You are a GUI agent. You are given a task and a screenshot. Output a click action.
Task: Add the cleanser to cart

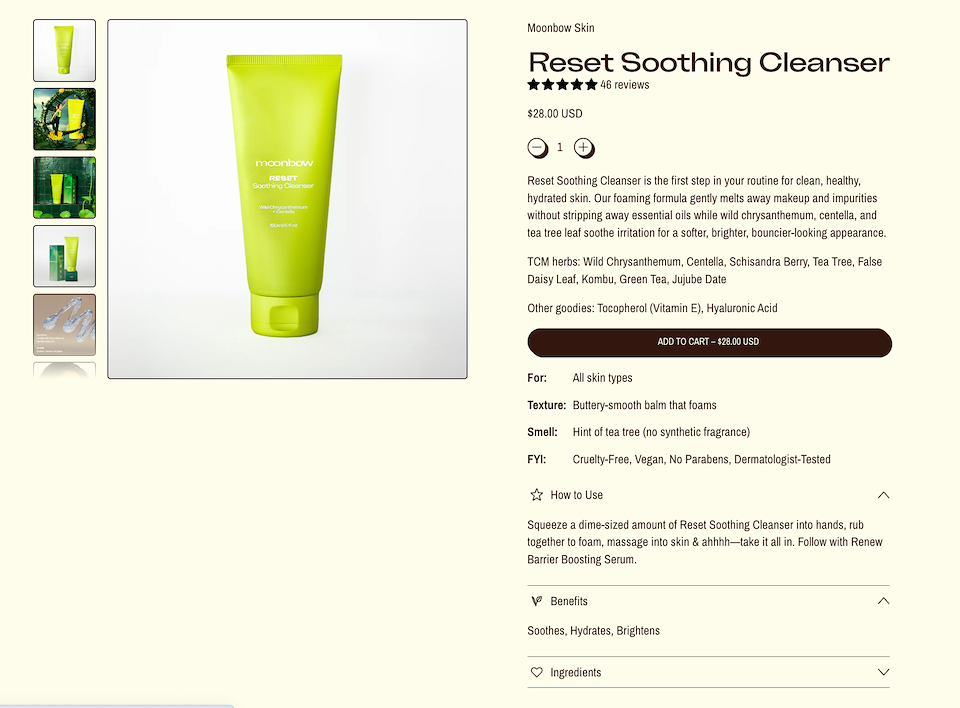(x=709, y=342)
